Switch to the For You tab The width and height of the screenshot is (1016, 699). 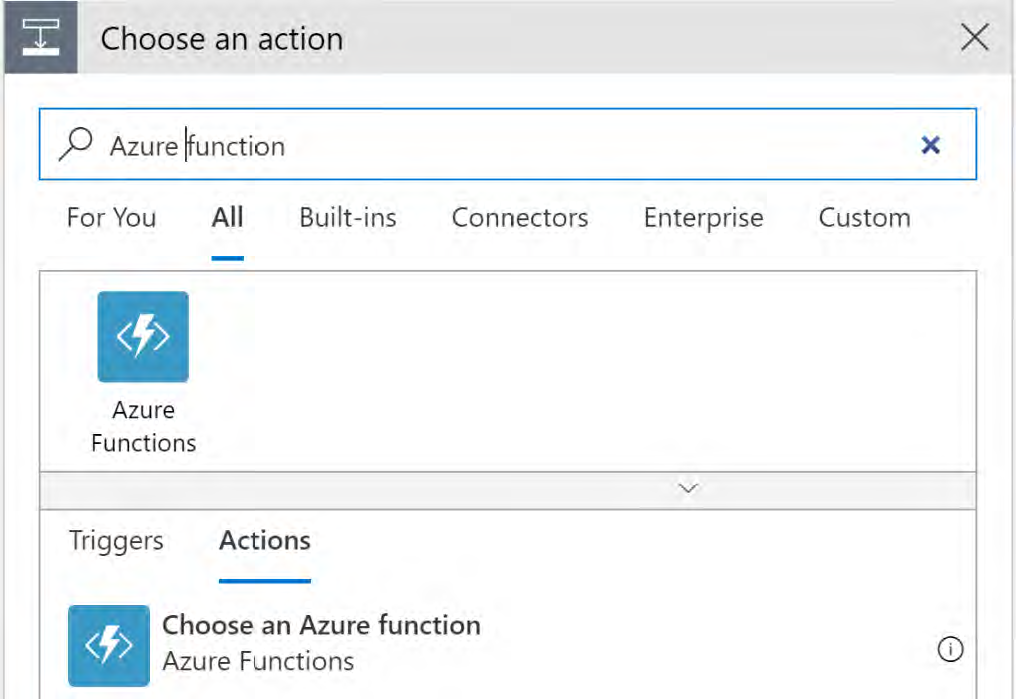coord(111,218)
